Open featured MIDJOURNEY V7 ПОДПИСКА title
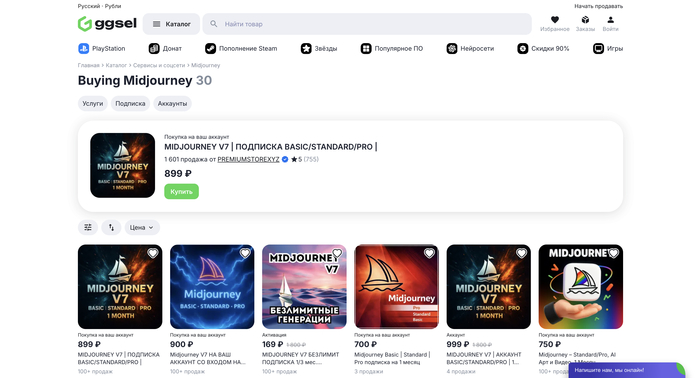 click(x=271, y=147)
